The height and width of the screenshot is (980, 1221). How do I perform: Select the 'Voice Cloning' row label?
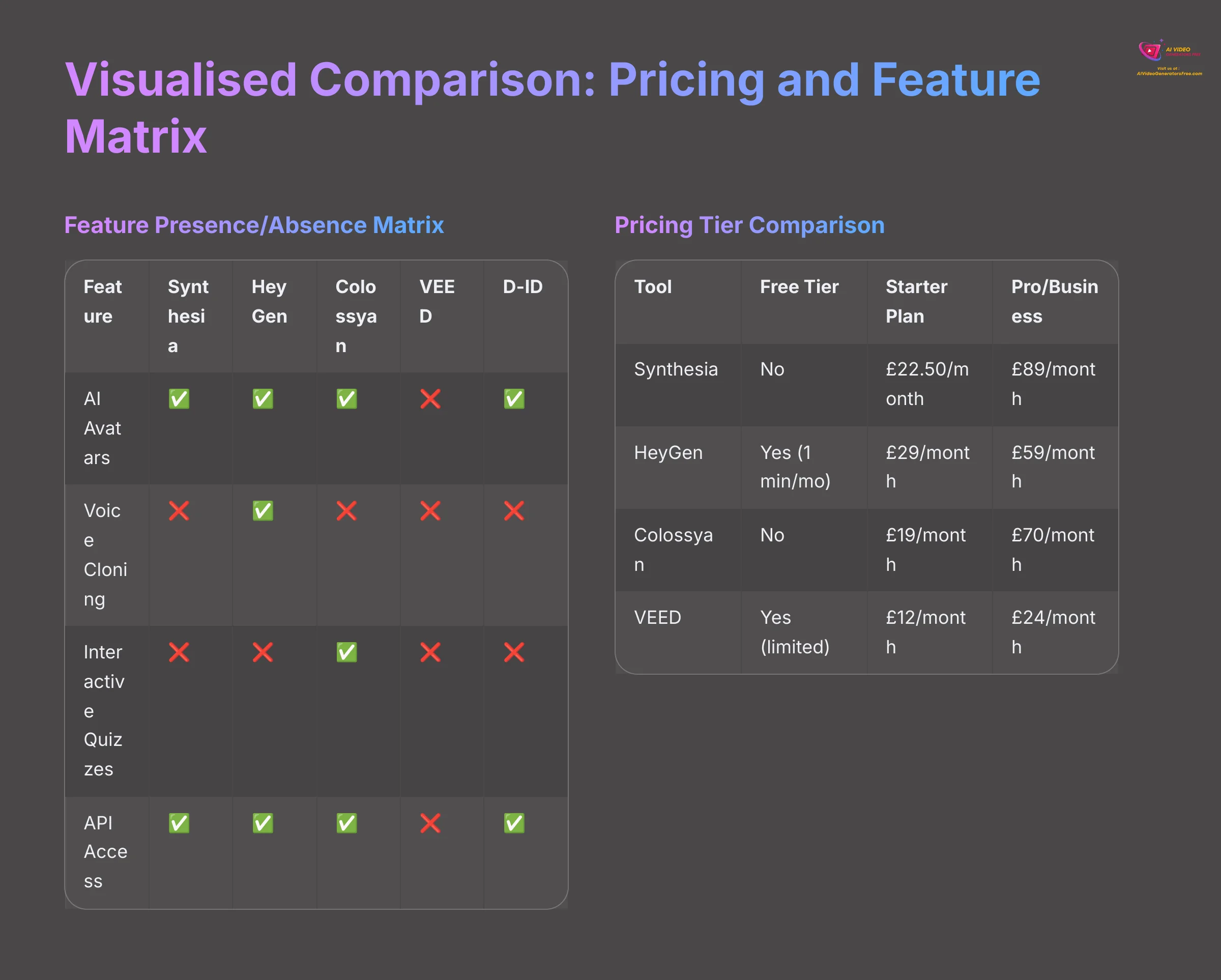click(x=105, y=555)
